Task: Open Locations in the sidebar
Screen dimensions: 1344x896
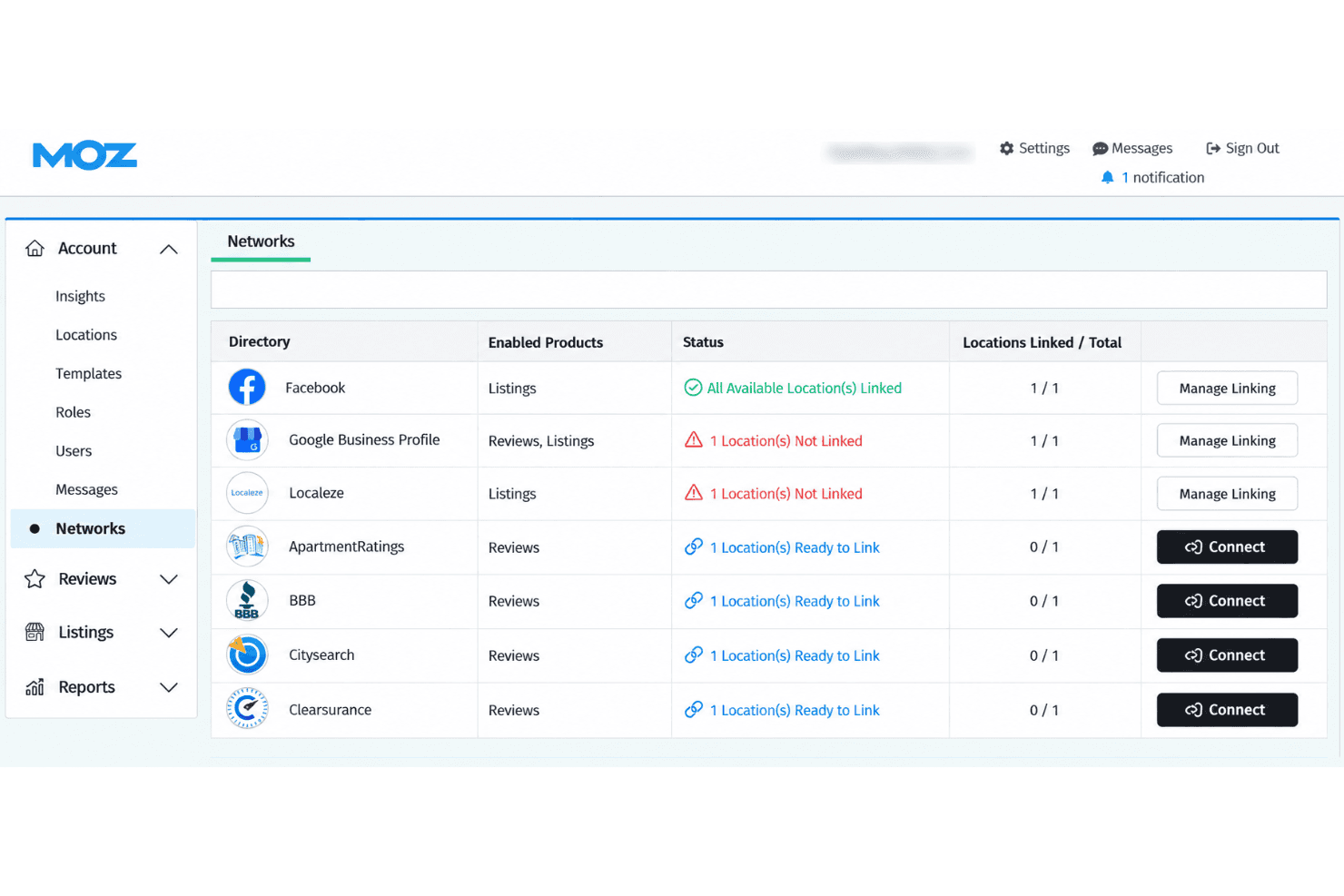Action: pos(86,335)
